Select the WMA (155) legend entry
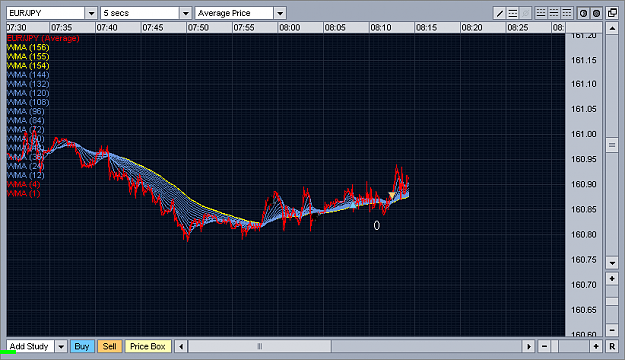 click(28, 57)
